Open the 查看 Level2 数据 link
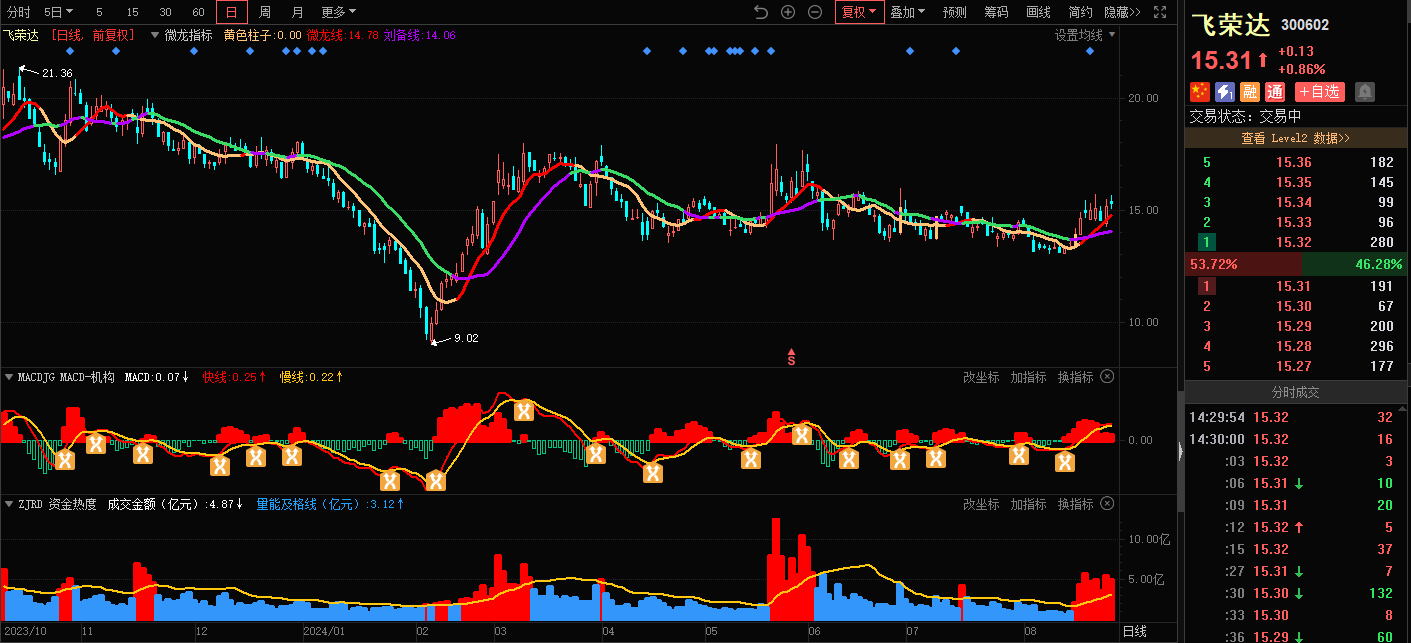The image size is (1411, 643). pos(1295,138)
